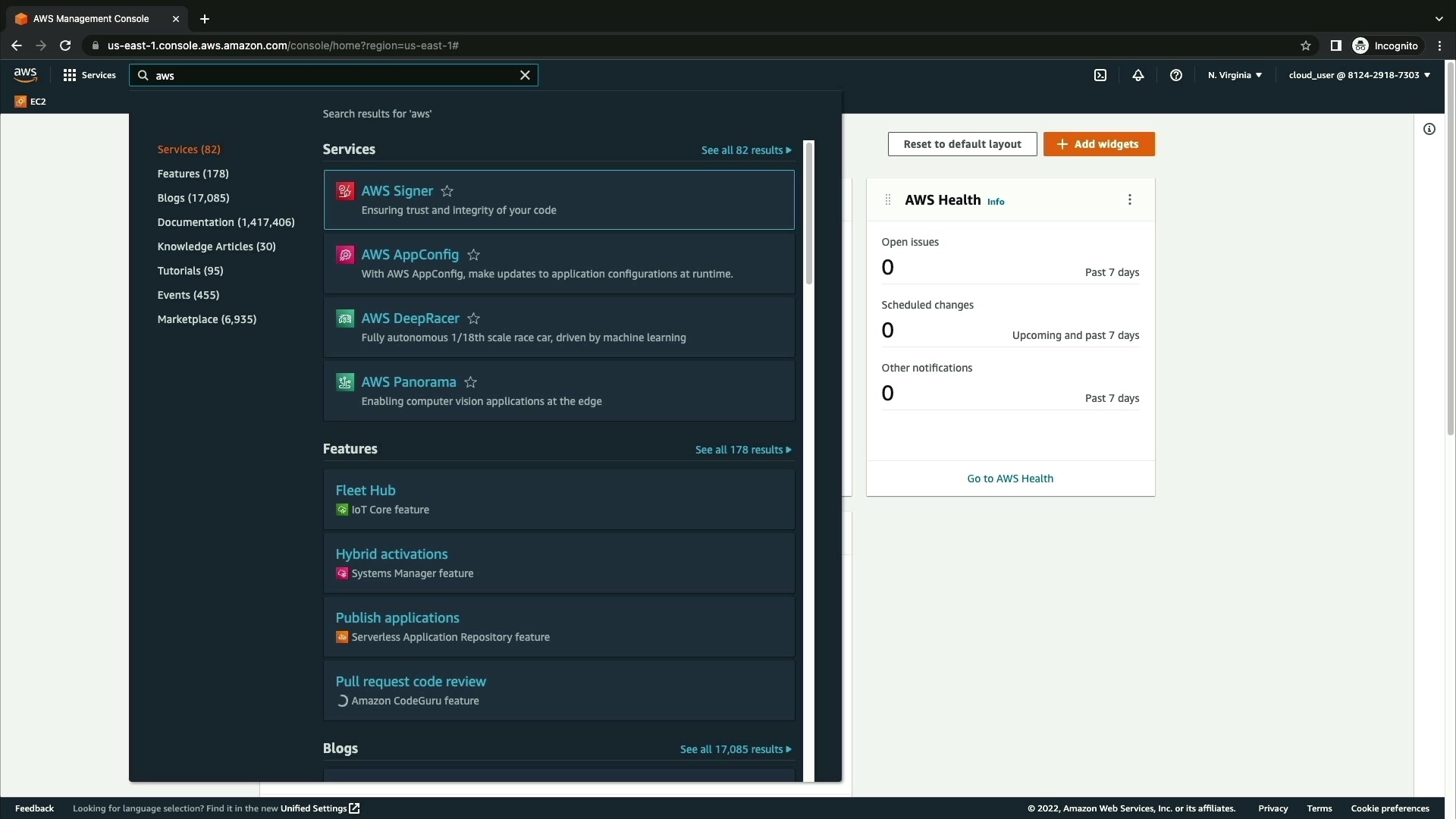
Task: Click the Services grid menu icon
Action: point(70,75)
